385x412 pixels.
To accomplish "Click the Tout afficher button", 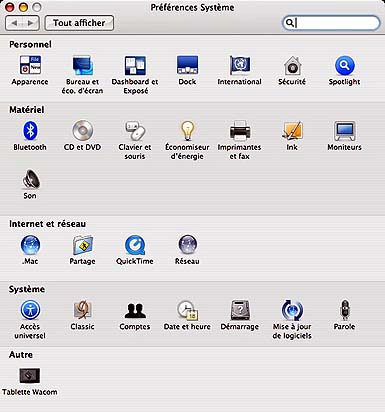I will 79,23.
